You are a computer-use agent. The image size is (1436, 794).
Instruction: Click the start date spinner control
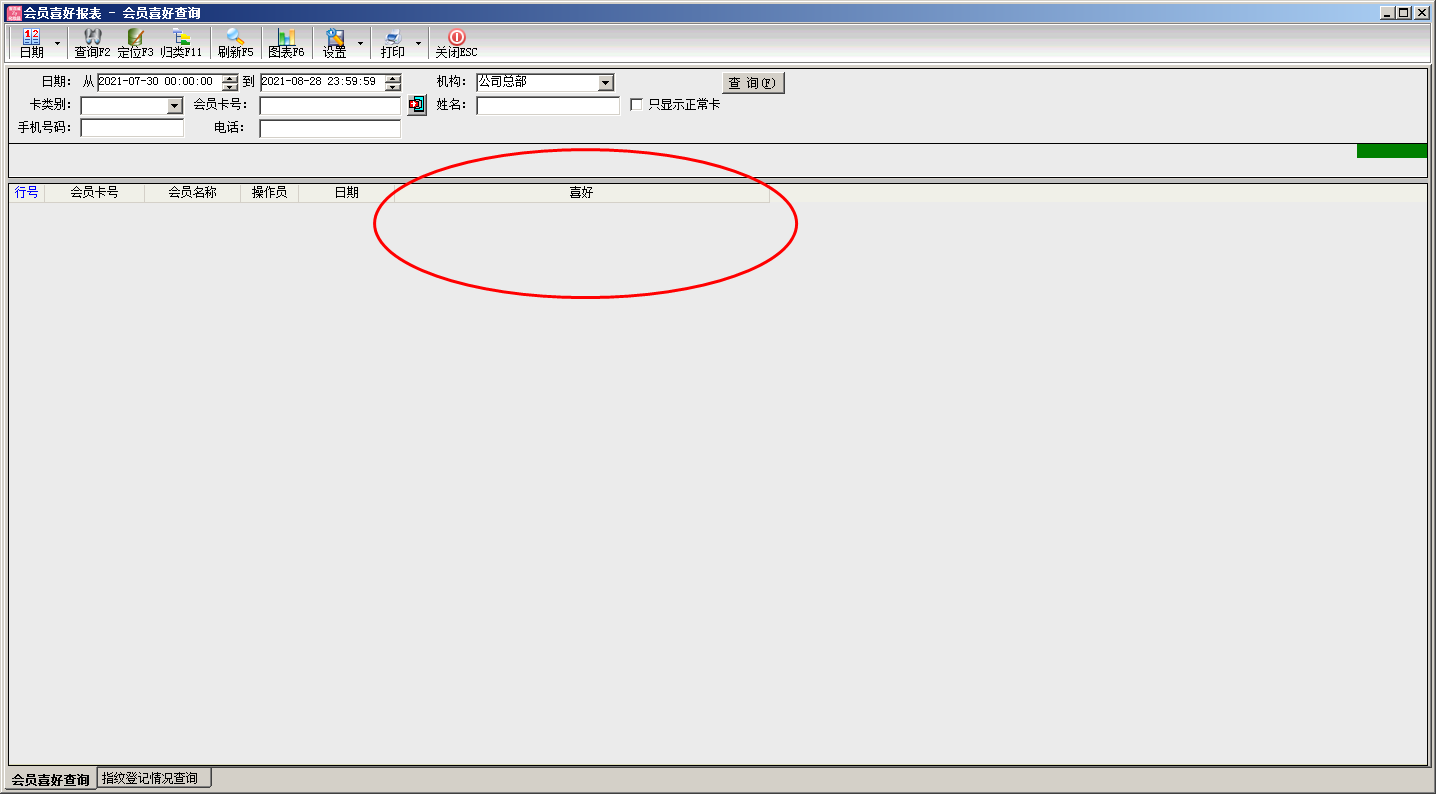click(230, 83)
